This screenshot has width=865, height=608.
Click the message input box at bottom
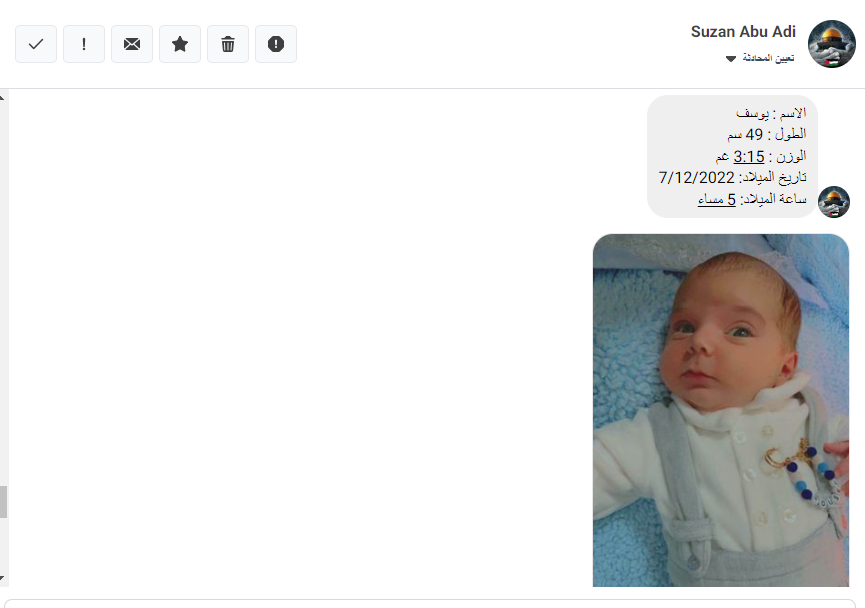click(x=430, y=603)
